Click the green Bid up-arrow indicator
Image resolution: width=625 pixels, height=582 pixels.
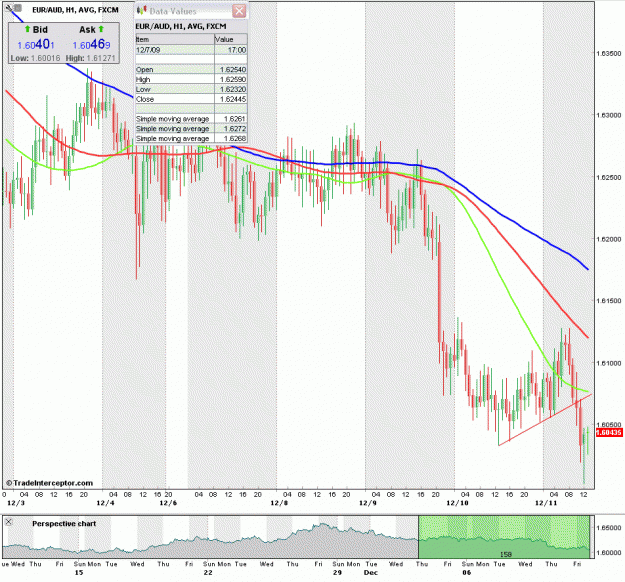point(28,29)
